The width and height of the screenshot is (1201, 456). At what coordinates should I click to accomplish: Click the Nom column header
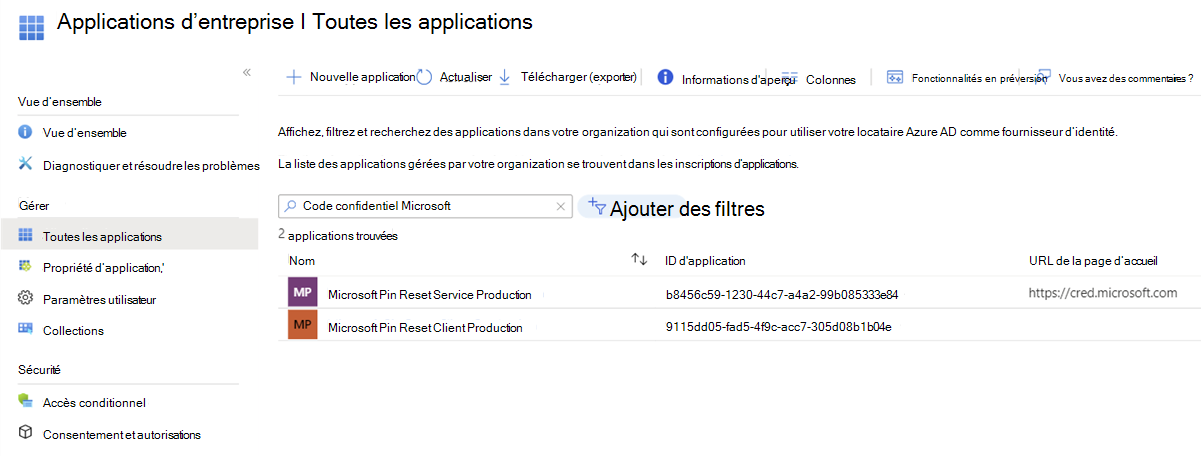click(x=302, y=261)
